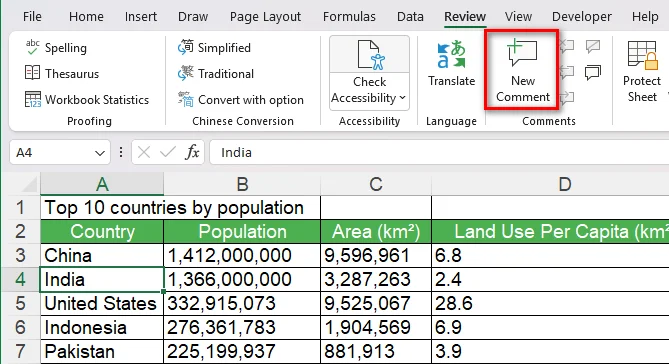This screenshot has height=364, width=669.
Task: Convert text to Traditional Chinese
Action: (x=216, y=73)
